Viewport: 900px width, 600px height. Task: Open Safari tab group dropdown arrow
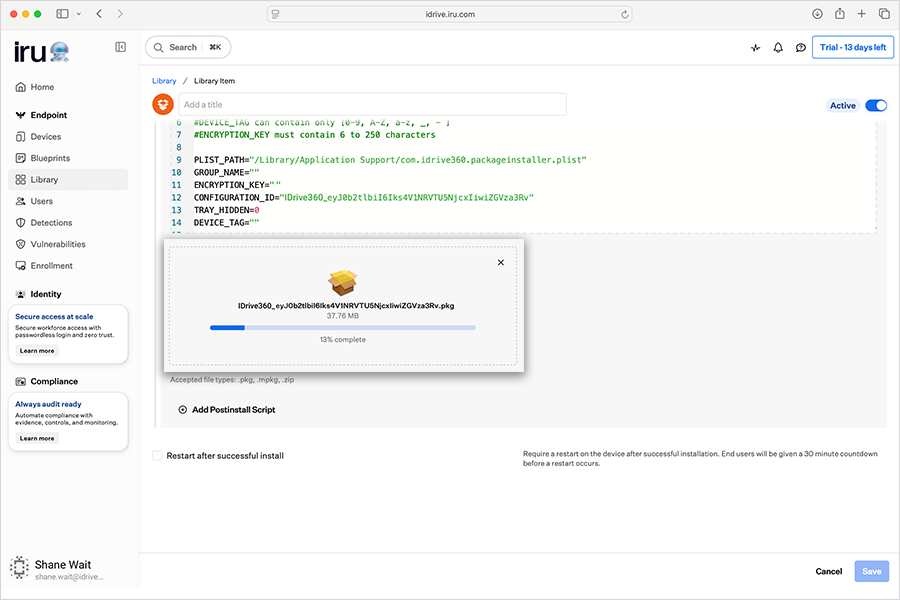(x=79, y=14)
